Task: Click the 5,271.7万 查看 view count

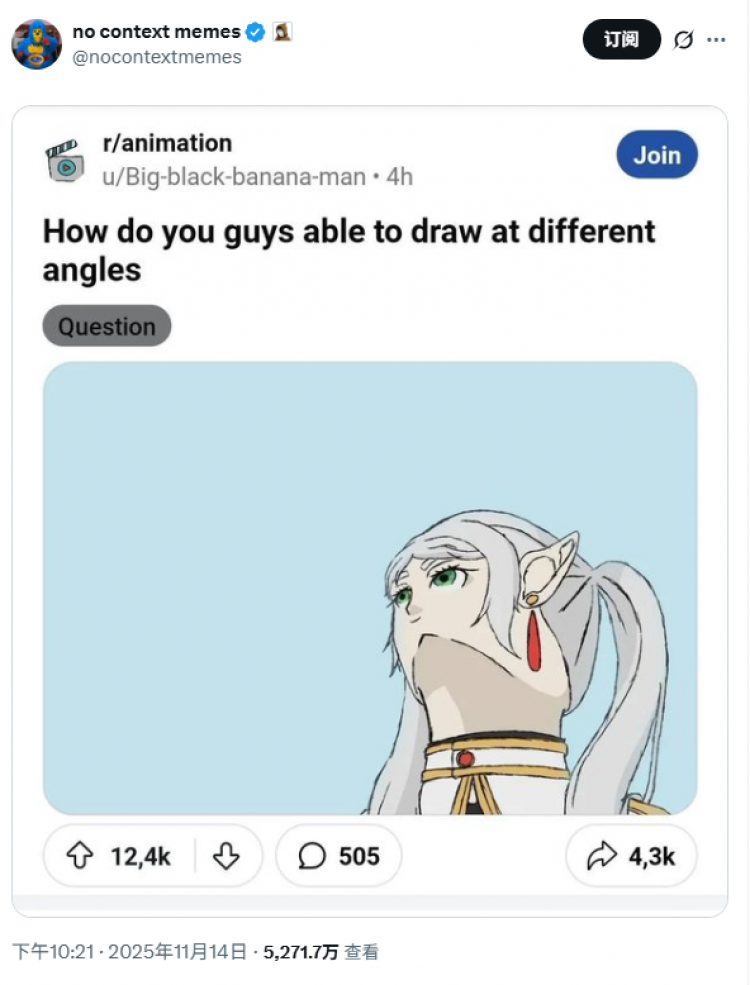Action: pyautogui.click(x=321, y=952)
